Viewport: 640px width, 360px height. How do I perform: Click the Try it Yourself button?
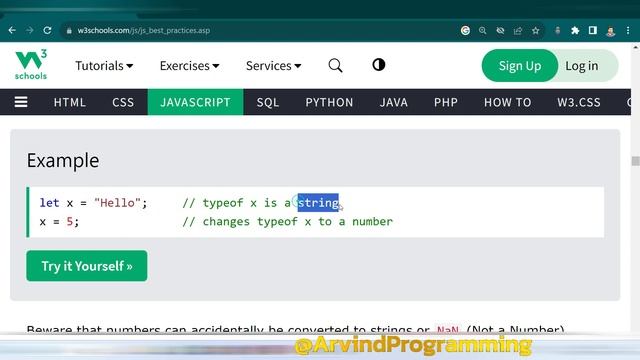tap(87, 266)
